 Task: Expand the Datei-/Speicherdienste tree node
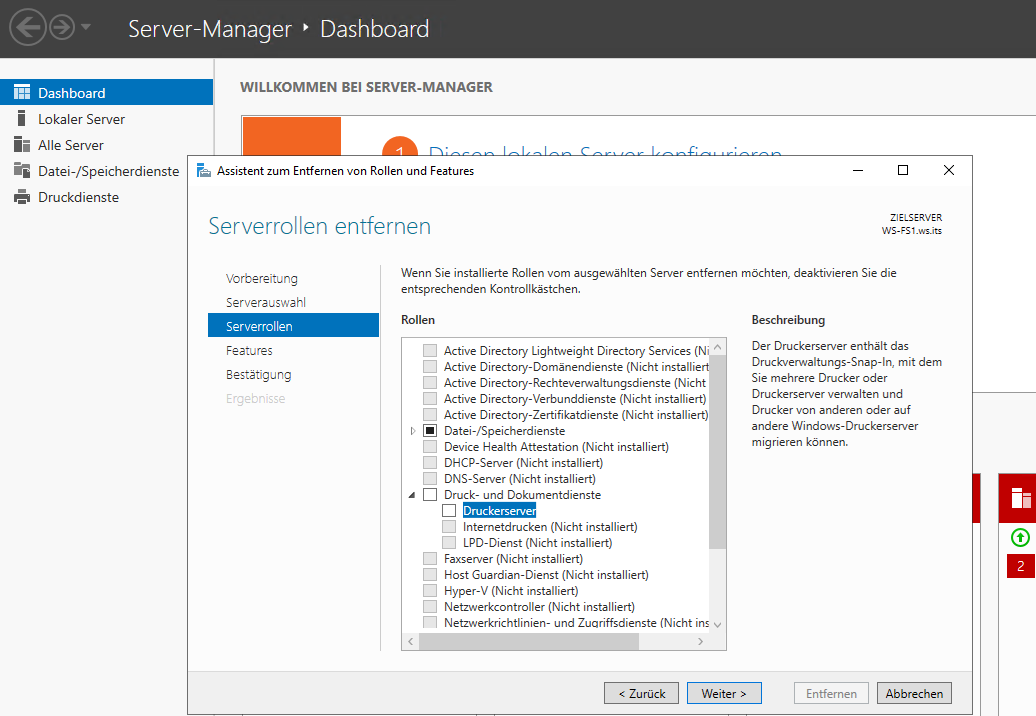click(x=413, y=431)
